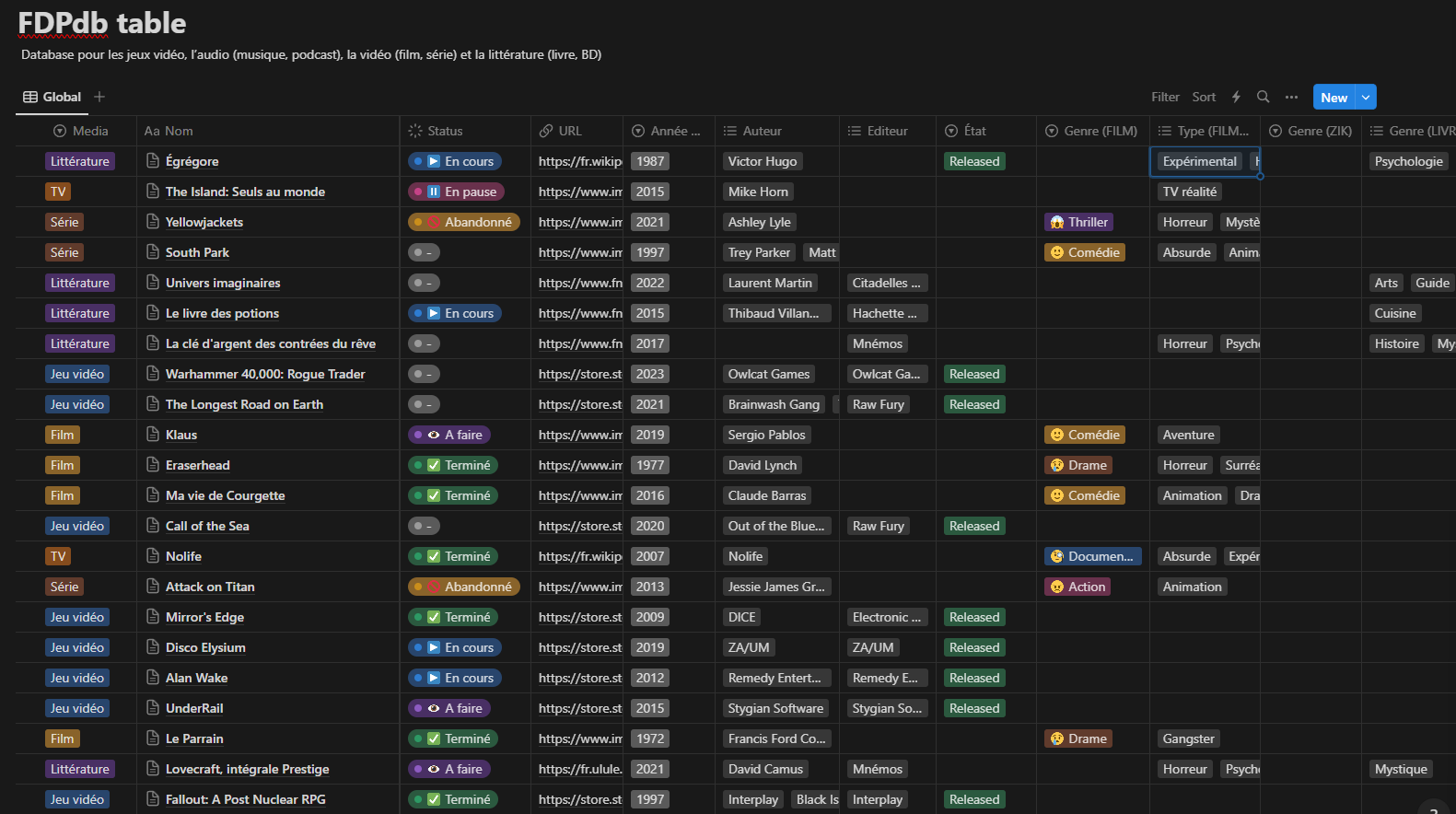
Task: Click the Série tag for Yellowjackets
Action: click(64, 222)
